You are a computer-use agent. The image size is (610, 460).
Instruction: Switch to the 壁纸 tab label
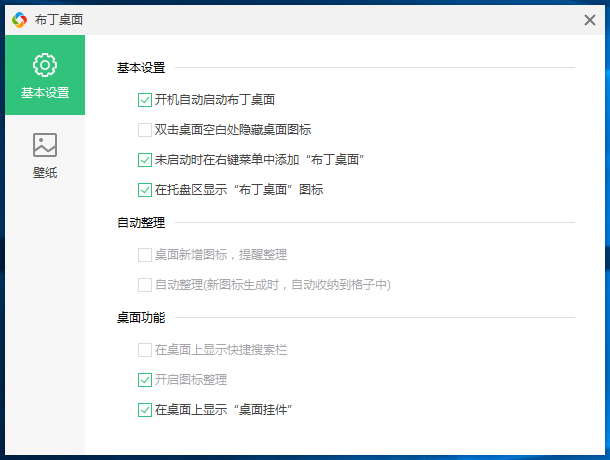[x=45, y=172]
